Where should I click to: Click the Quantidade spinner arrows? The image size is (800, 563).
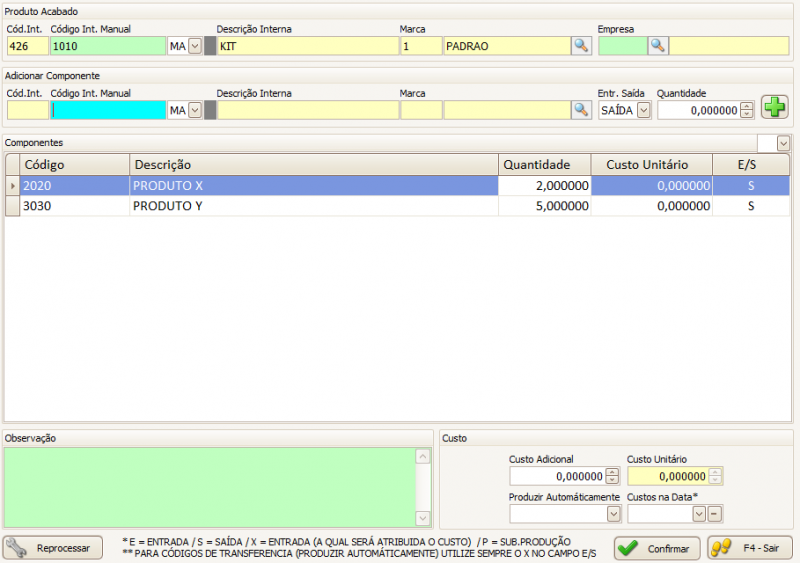tap(747, 110)
